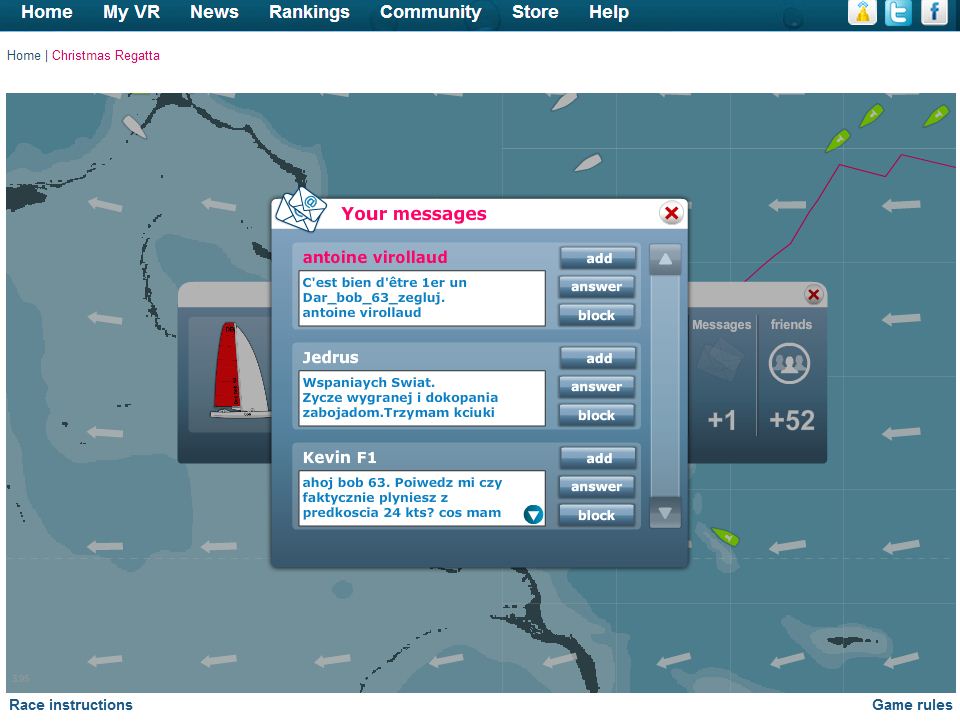Click the yellow notification icon in header

point(862,12)
